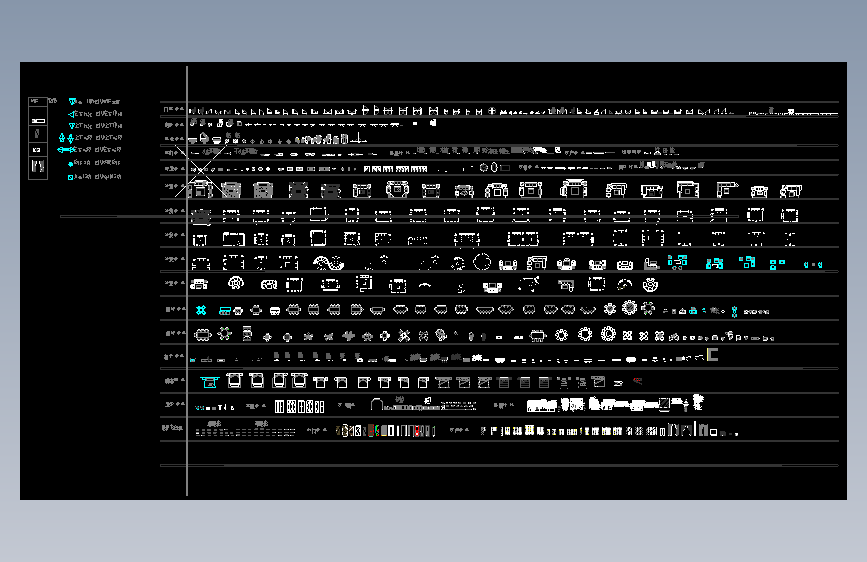Select the cyan bed block starting the bed row
Viewport: 867px width, 562px height.
tap(210, 382)
